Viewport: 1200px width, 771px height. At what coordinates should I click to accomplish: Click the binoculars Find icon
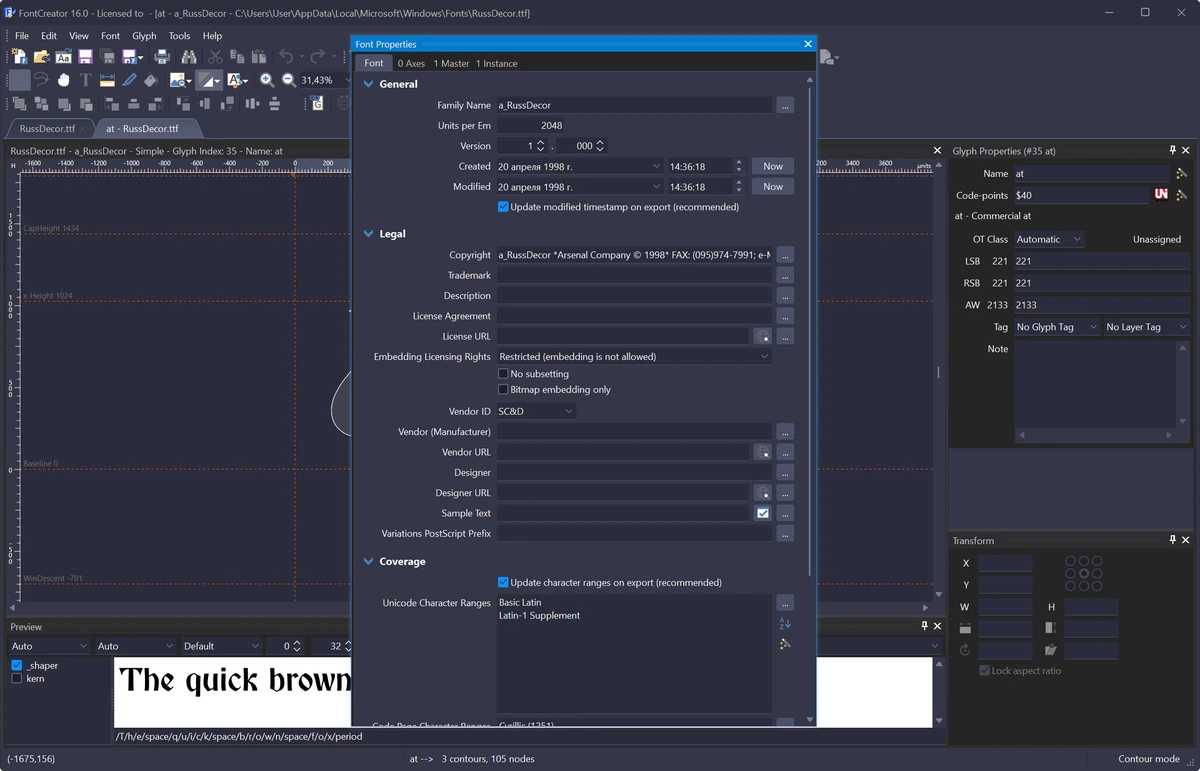pyautogui.click(x=189, y=57)
